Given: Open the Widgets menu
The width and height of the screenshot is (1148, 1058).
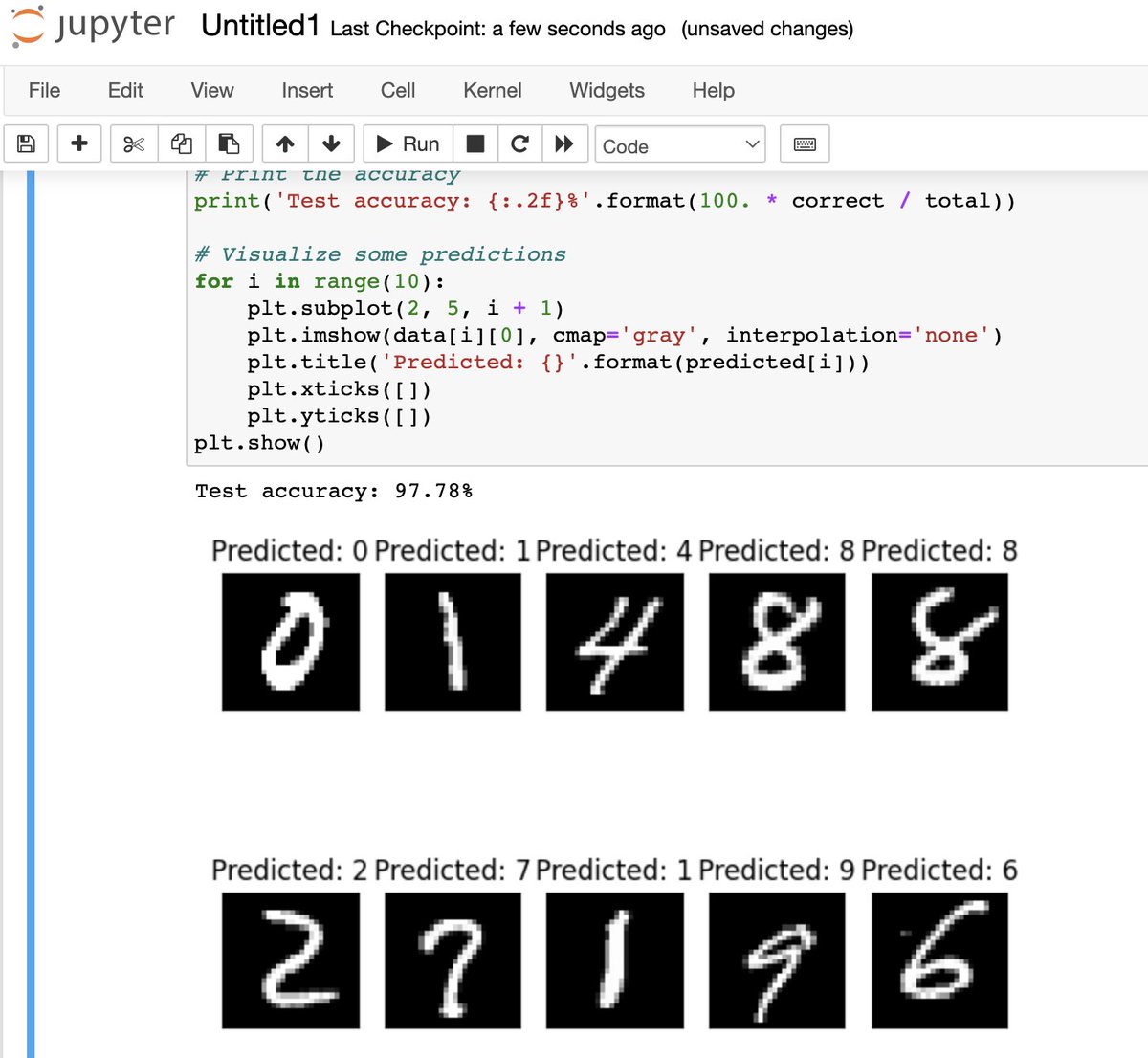Looking at the screenshot, I should 606,90.
